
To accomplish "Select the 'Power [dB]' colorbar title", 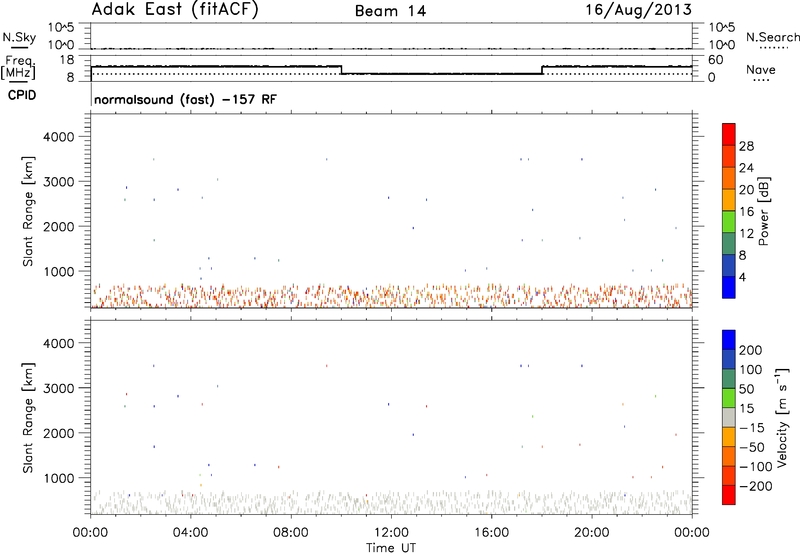I will (763, 211).
